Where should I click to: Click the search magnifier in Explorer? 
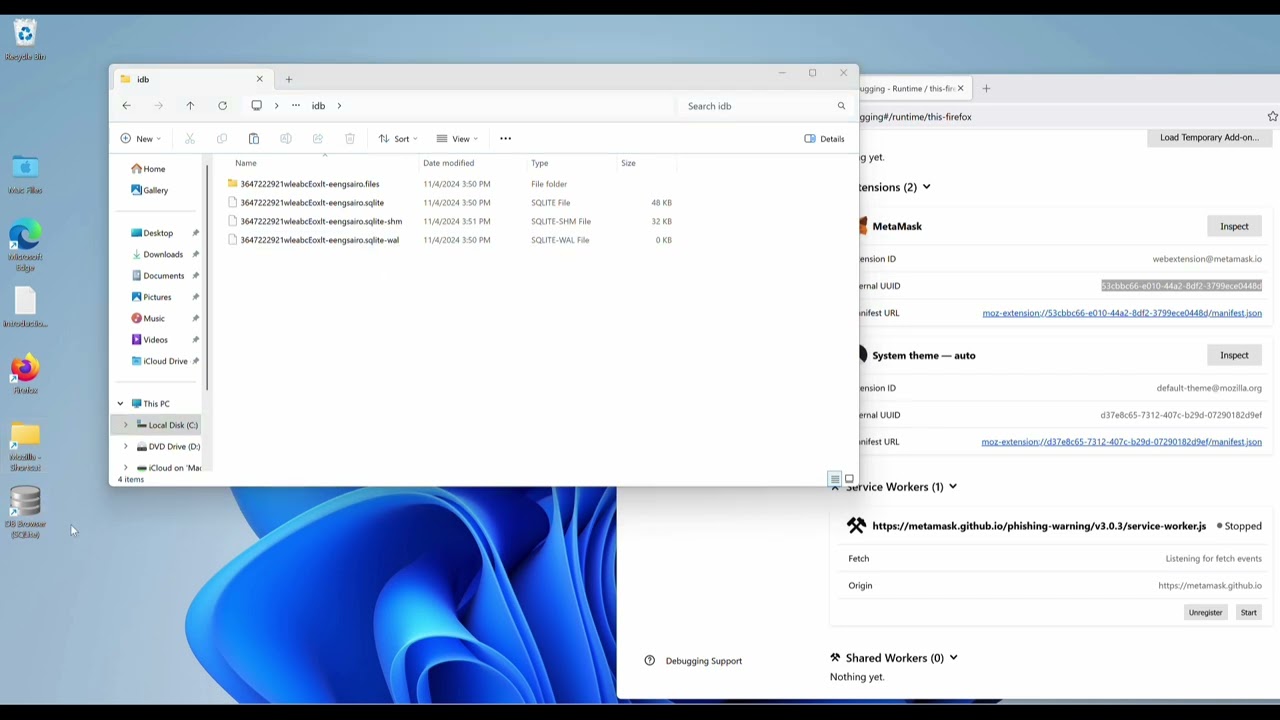point(841,106)
